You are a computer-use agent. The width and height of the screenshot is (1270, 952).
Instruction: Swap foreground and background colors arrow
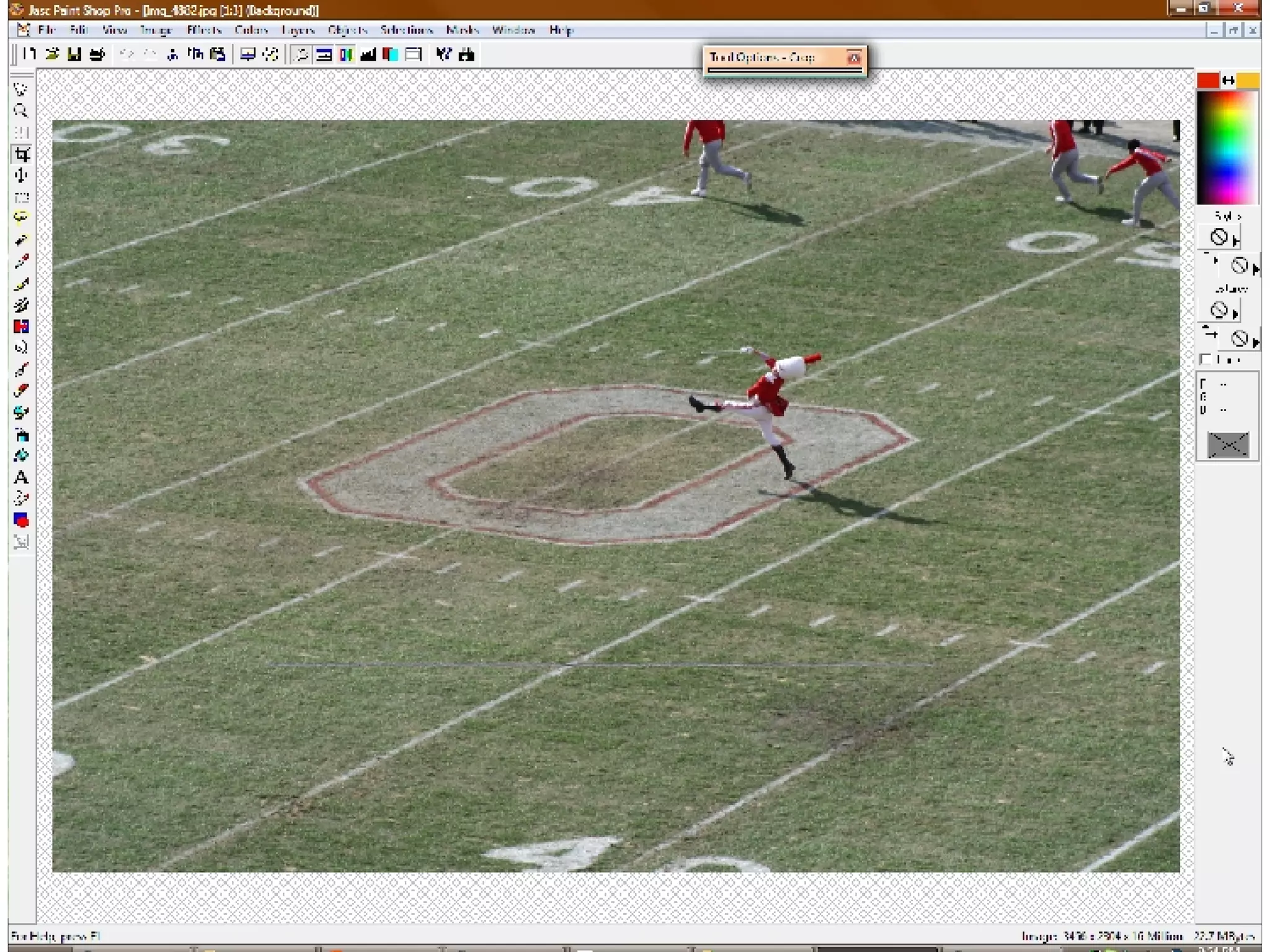(1228, 81)
